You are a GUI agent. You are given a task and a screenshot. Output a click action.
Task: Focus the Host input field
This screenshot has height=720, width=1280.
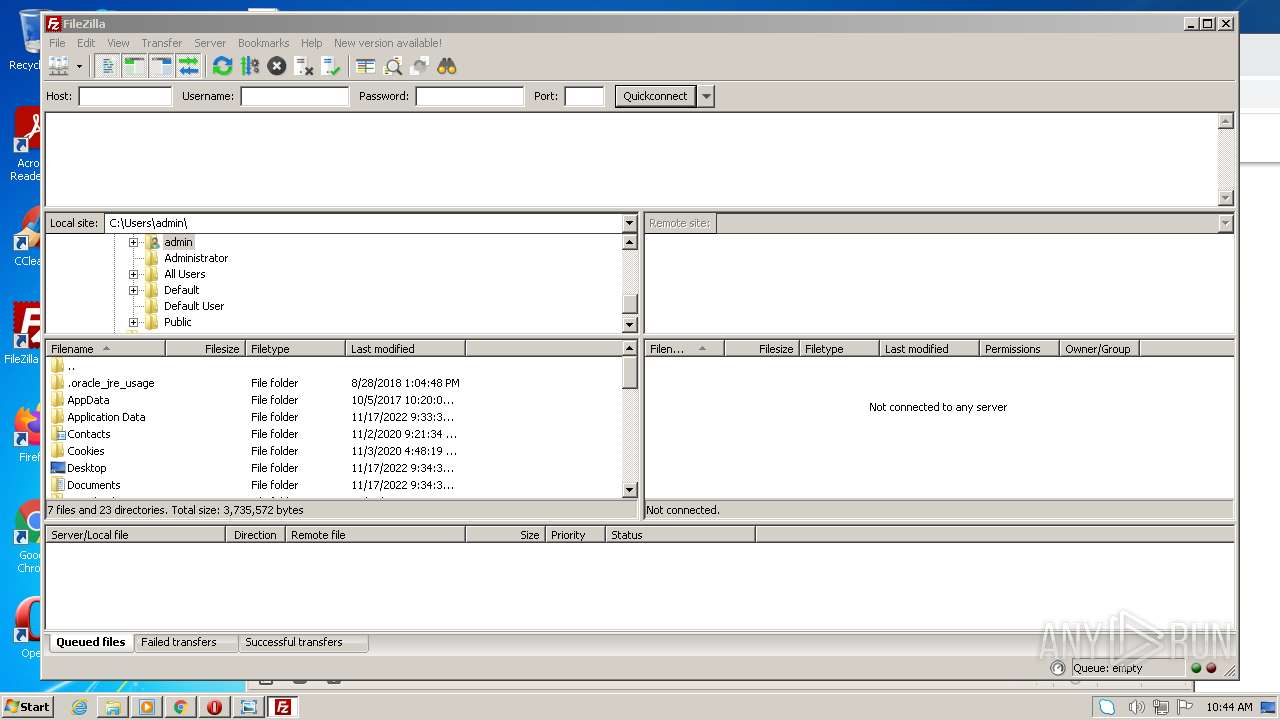[125, 96]
